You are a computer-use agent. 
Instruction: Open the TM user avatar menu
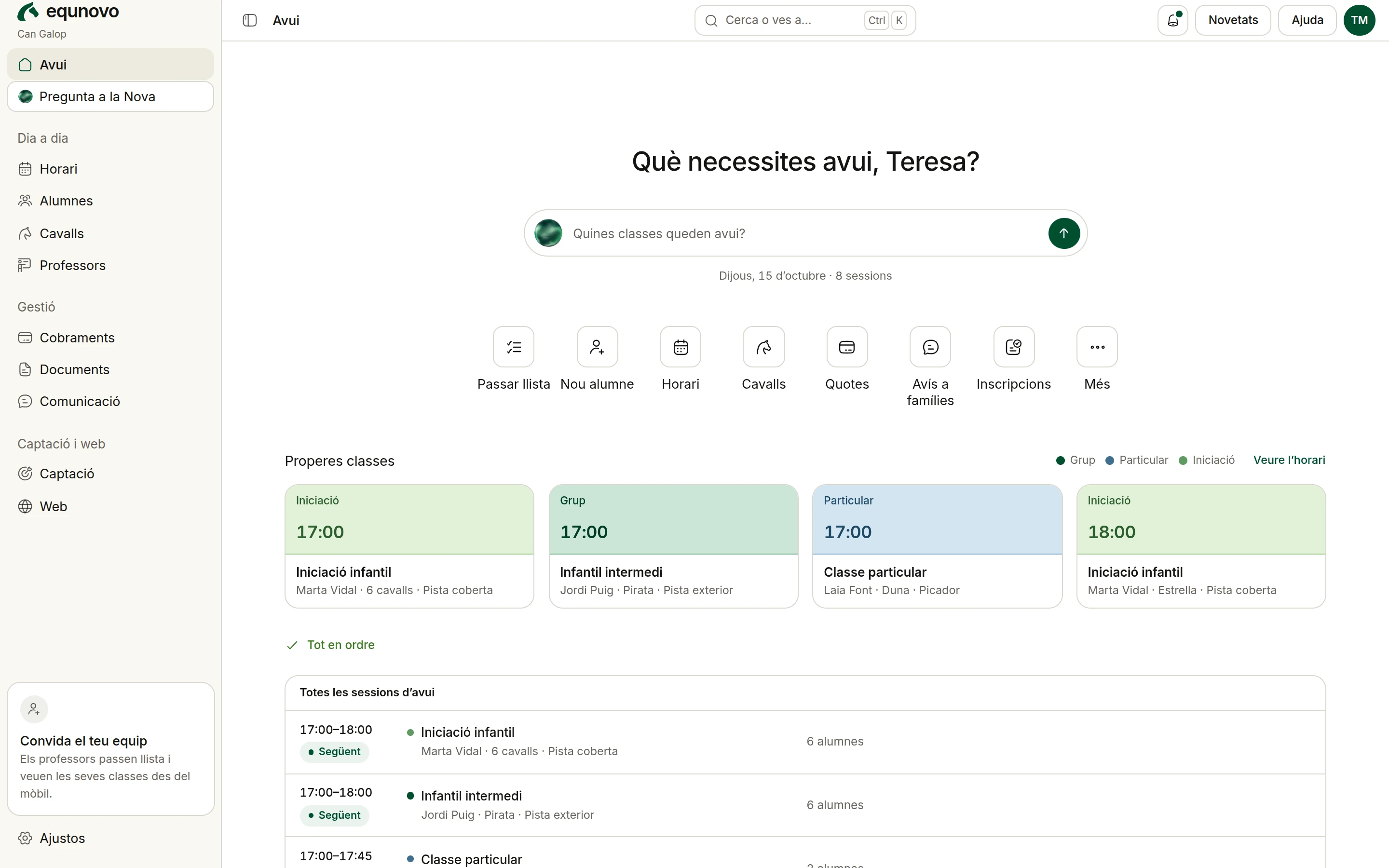click(x=1359, y=20)
